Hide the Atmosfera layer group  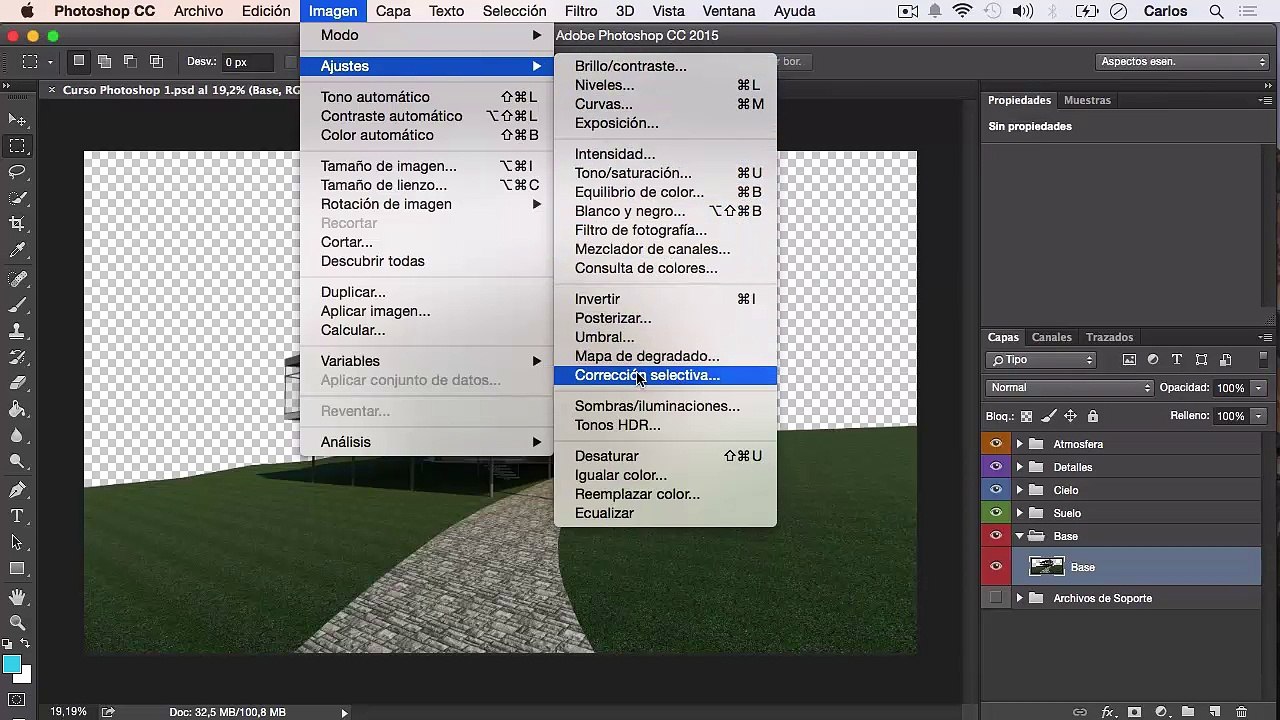pos(995,444)
